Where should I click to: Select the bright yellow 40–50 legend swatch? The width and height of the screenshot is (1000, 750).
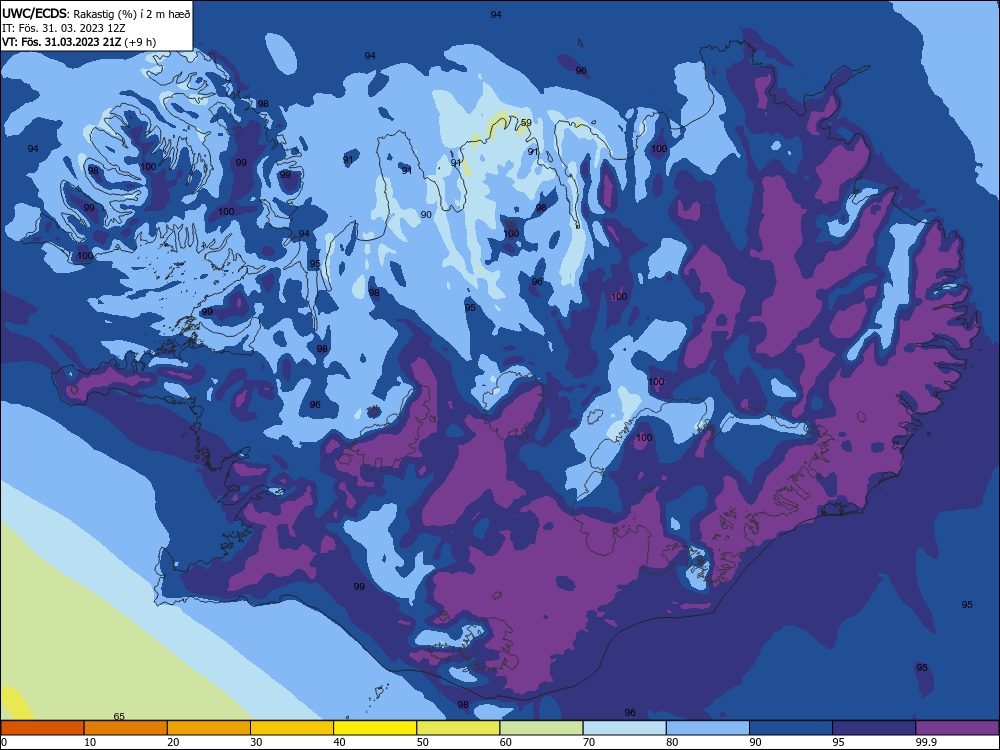pos(375,728)
